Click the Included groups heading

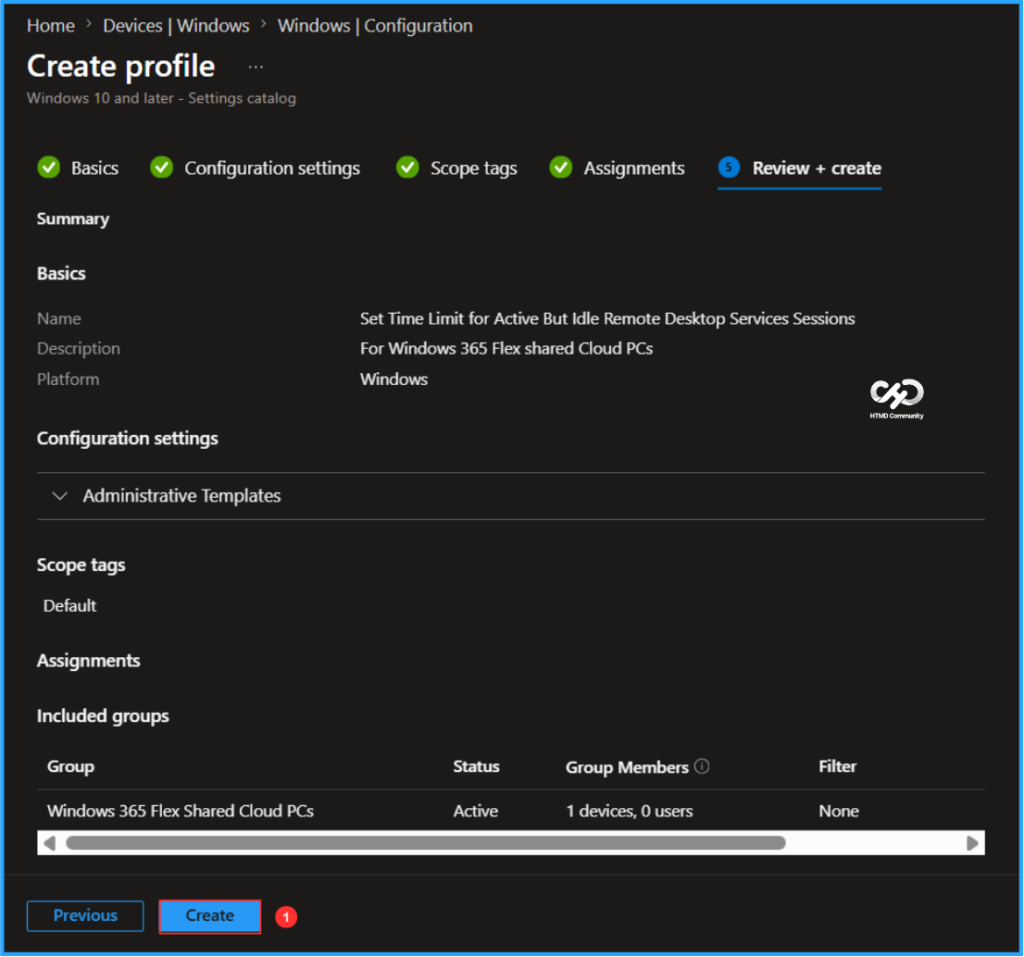(103, 716)
